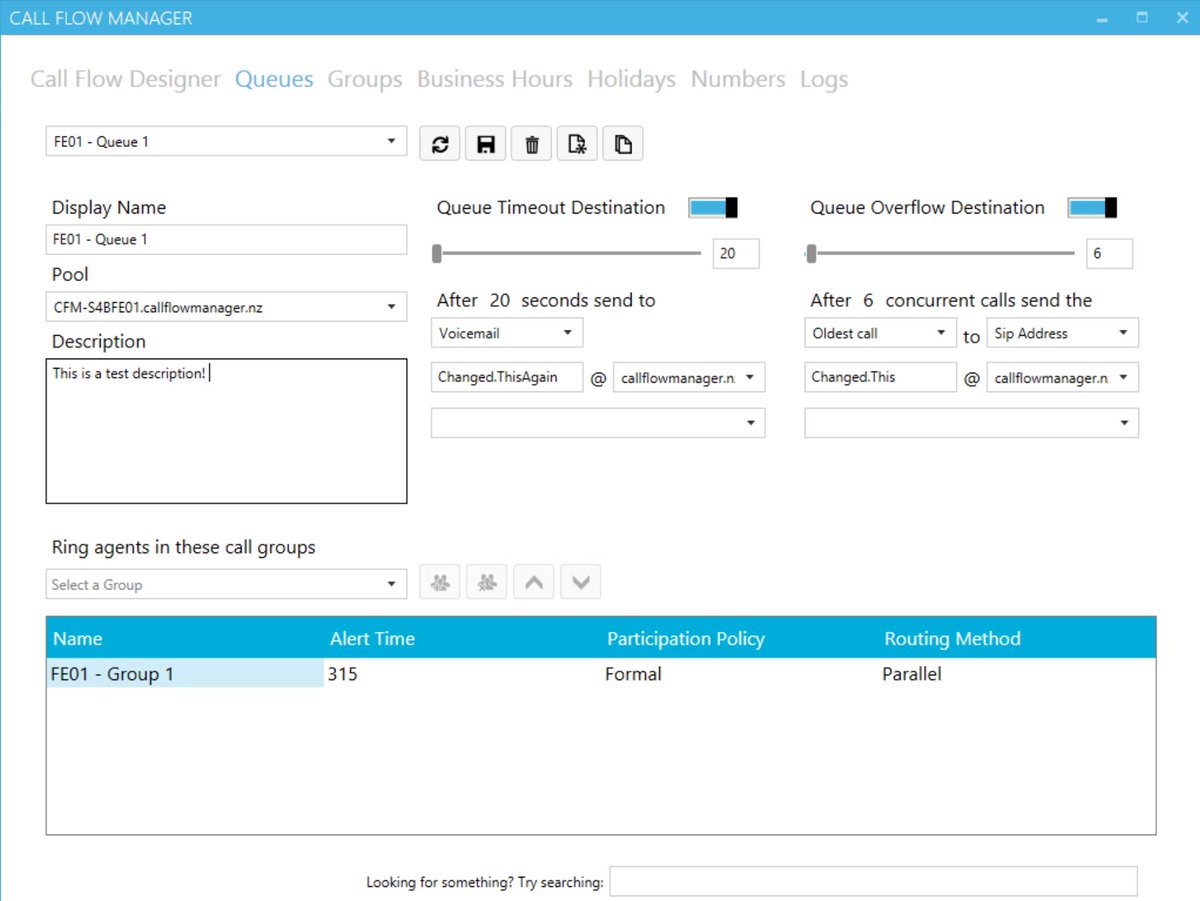Expand the Pool dropdown

227,307
